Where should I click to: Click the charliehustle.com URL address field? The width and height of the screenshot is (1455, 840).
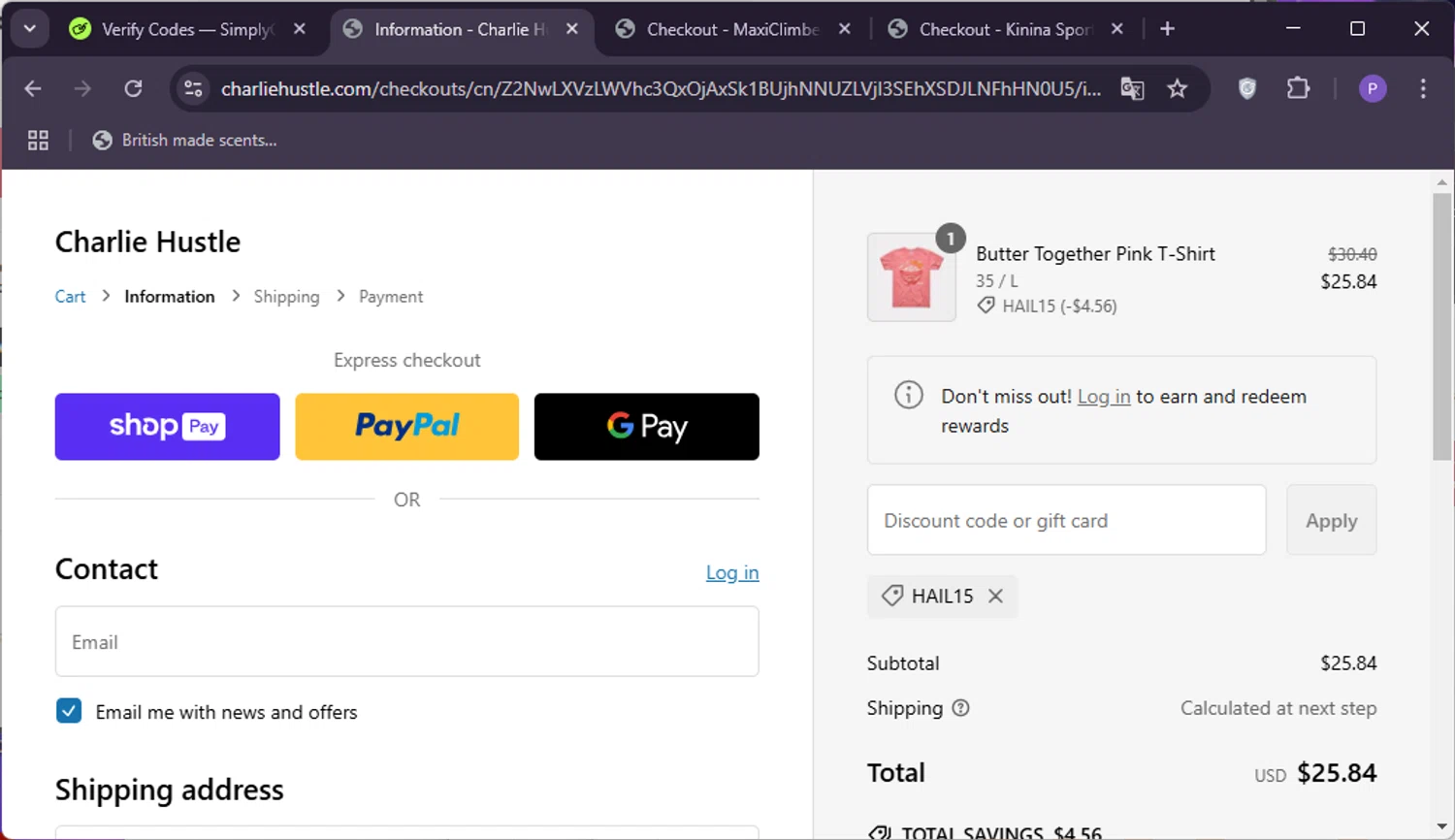pos(661,88)
